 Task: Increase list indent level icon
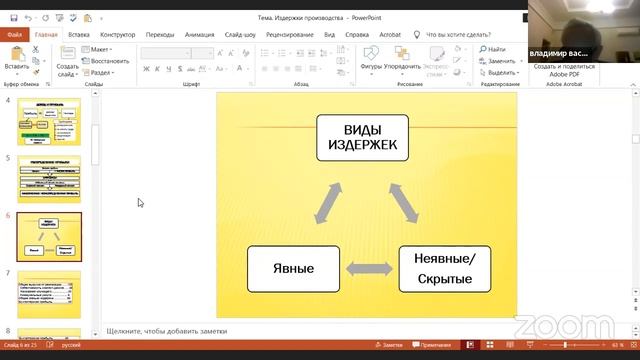pyautogui.click(x=312, y=53)
